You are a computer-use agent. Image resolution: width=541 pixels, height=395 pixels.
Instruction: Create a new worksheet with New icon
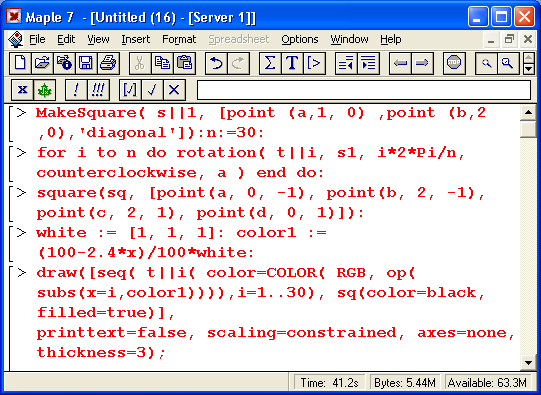20,63
